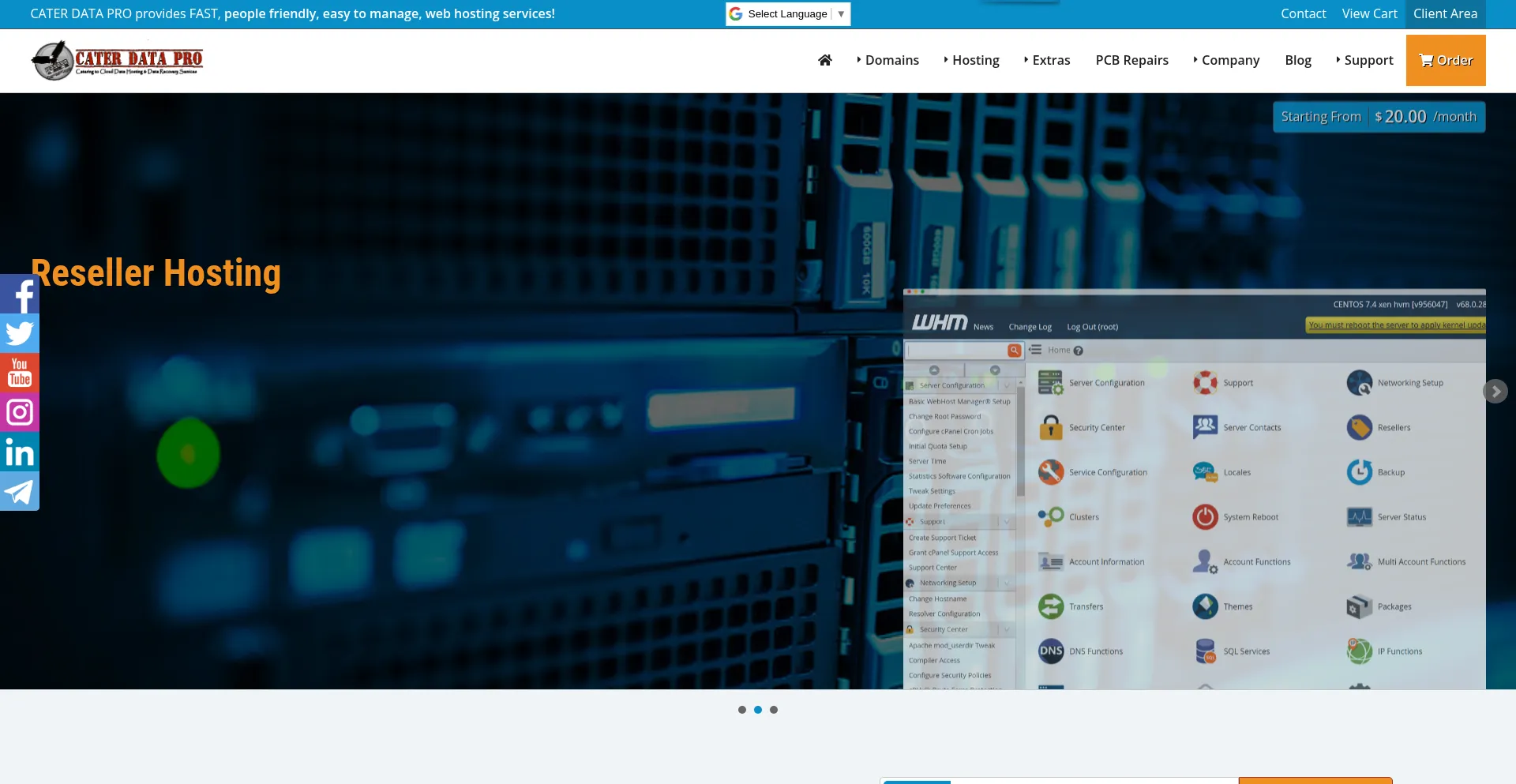1516x784 pixels.
Task: Advance the slider with the right arrow
Action: click(1495, 392)
